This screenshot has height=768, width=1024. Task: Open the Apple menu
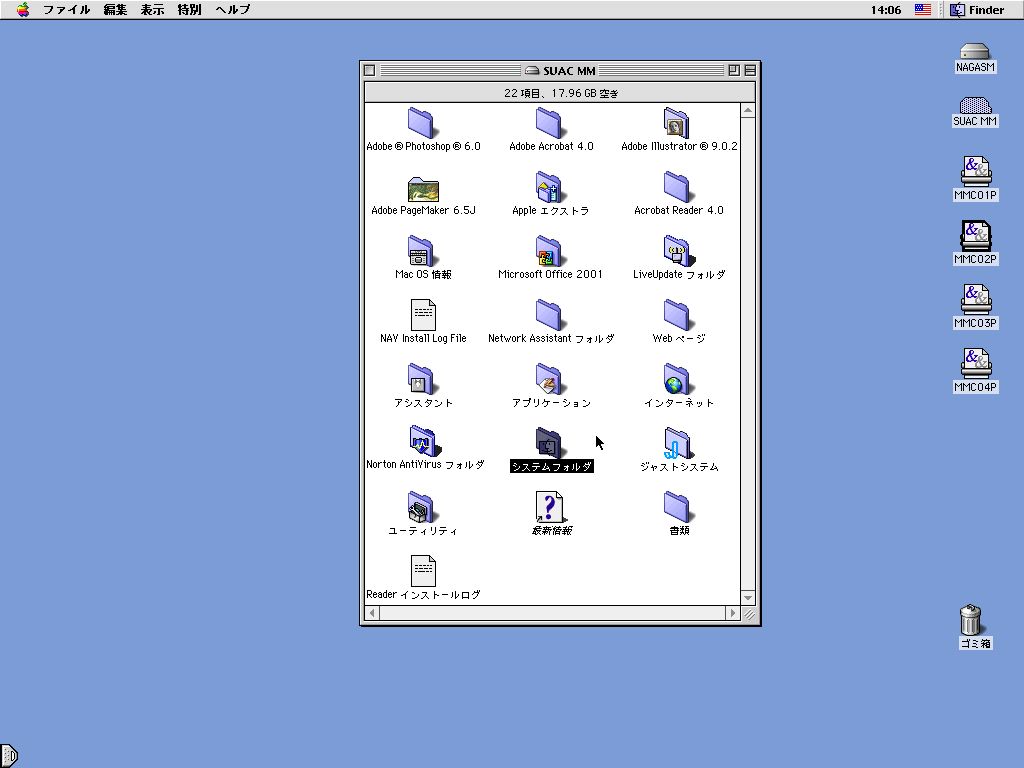22,10
